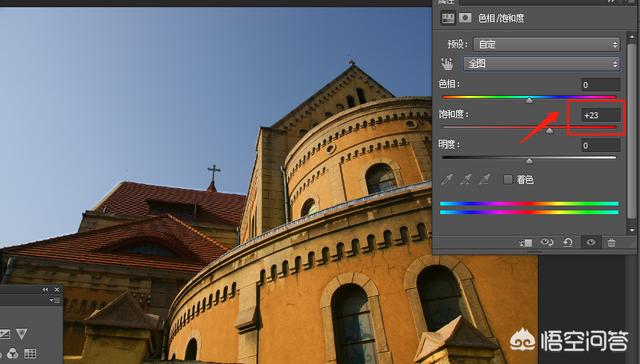Toggle layer visibility eye icon in Properties panel
The width and height of the screenshot is (640, 364).
[x=591, y=242]
